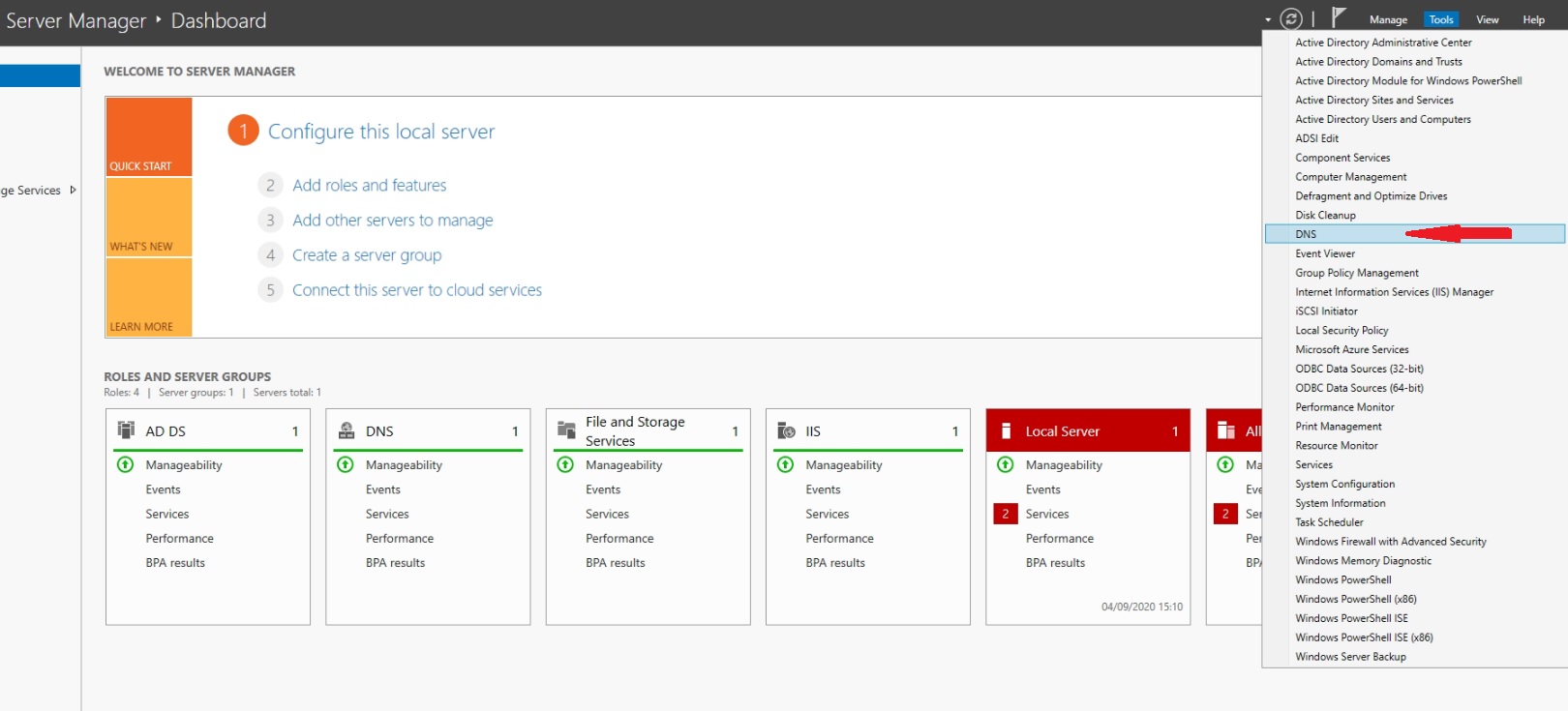The height and width of the screenshot is (711, 1568).
Task: Open the Tools menu
Action: point(1441,19)
